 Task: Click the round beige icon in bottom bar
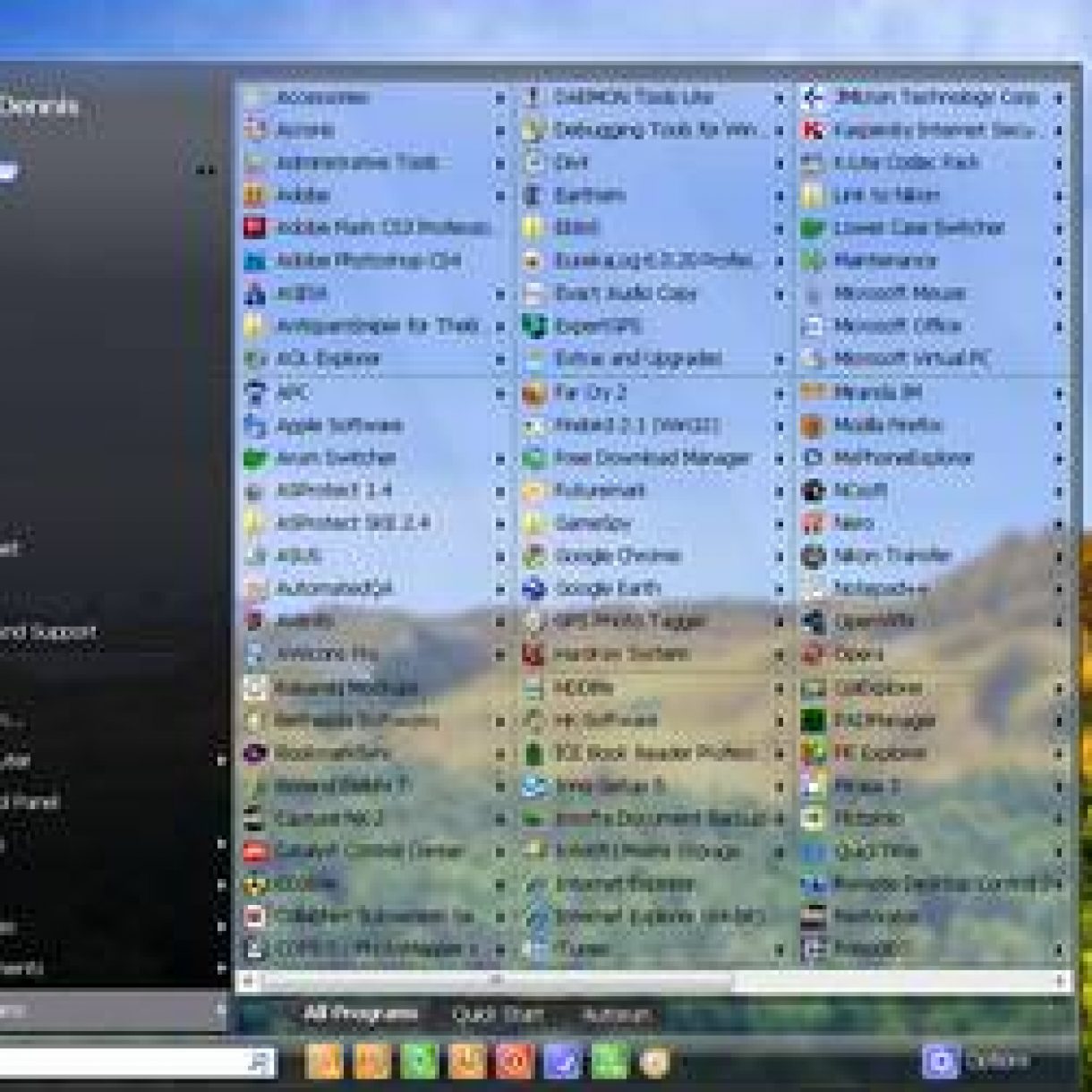click(x=655, y=1062)
